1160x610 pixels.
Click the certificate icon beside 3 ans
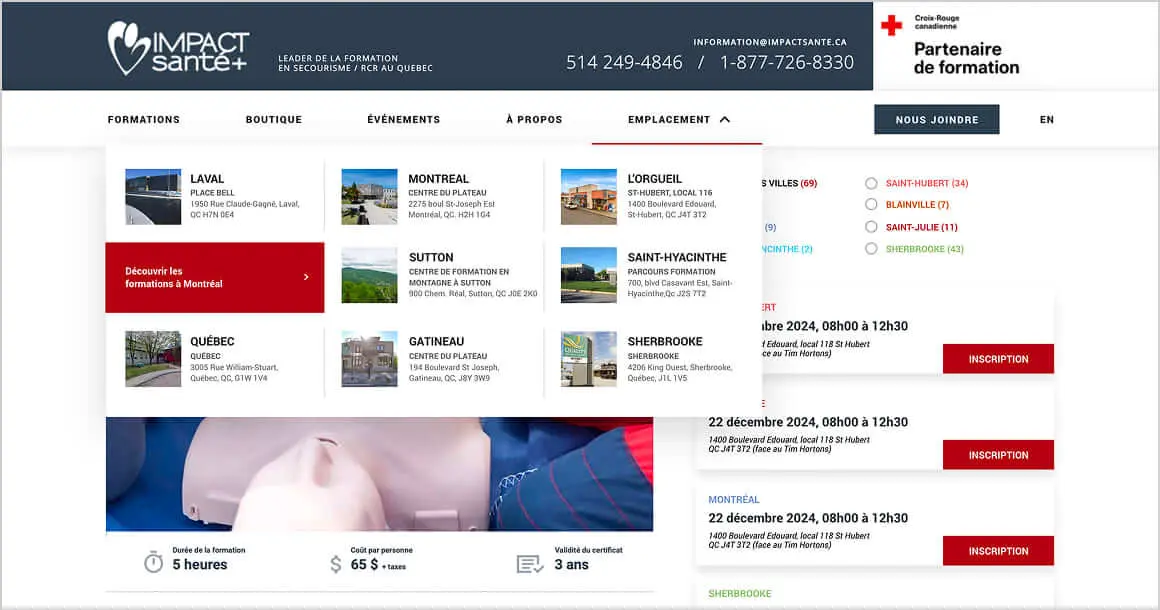click(x=530, y=564)
